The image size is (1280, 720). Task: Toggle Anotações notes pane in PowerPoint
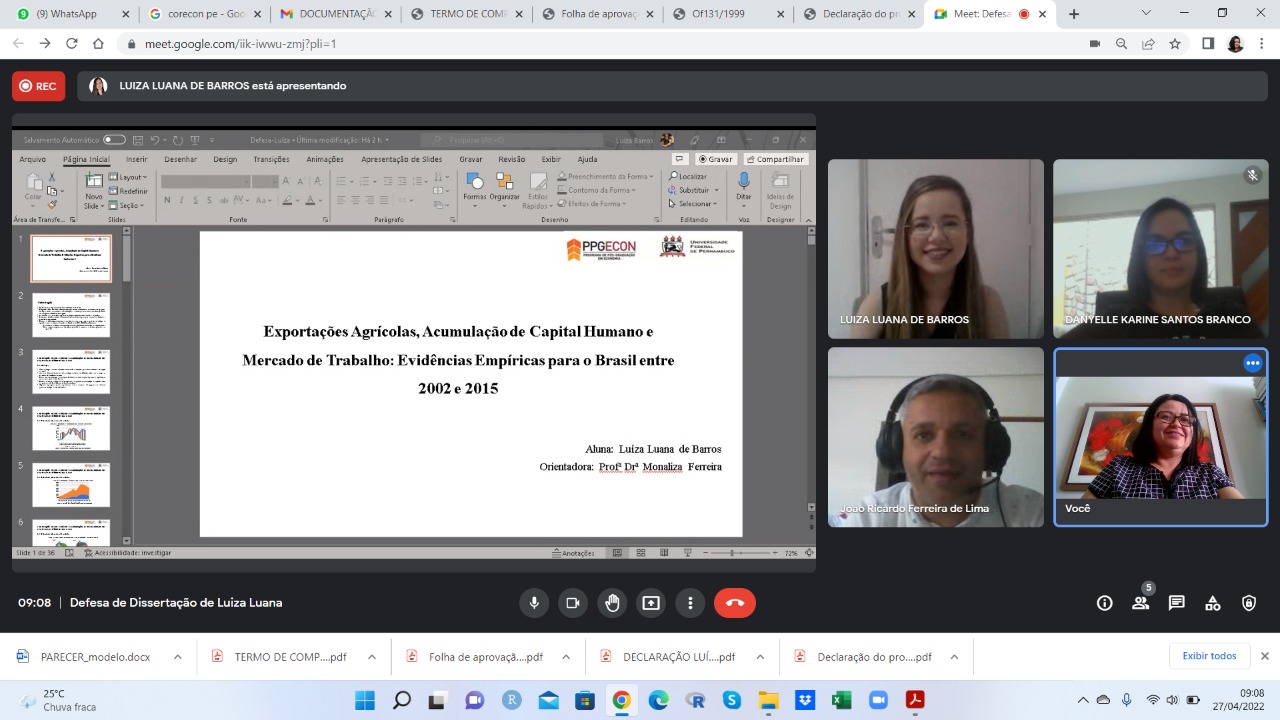(x=574, y=553)
